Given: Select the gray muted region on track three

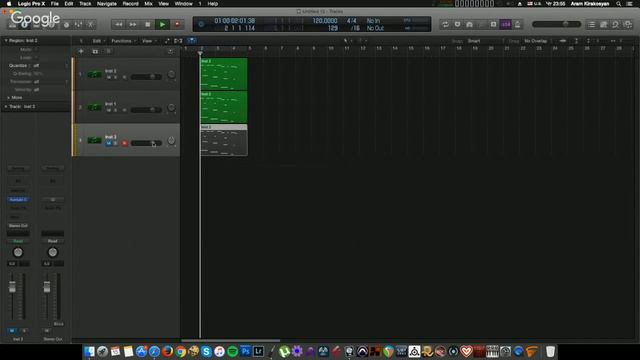Looking at the screenshot, I should [x=224, y=140].
